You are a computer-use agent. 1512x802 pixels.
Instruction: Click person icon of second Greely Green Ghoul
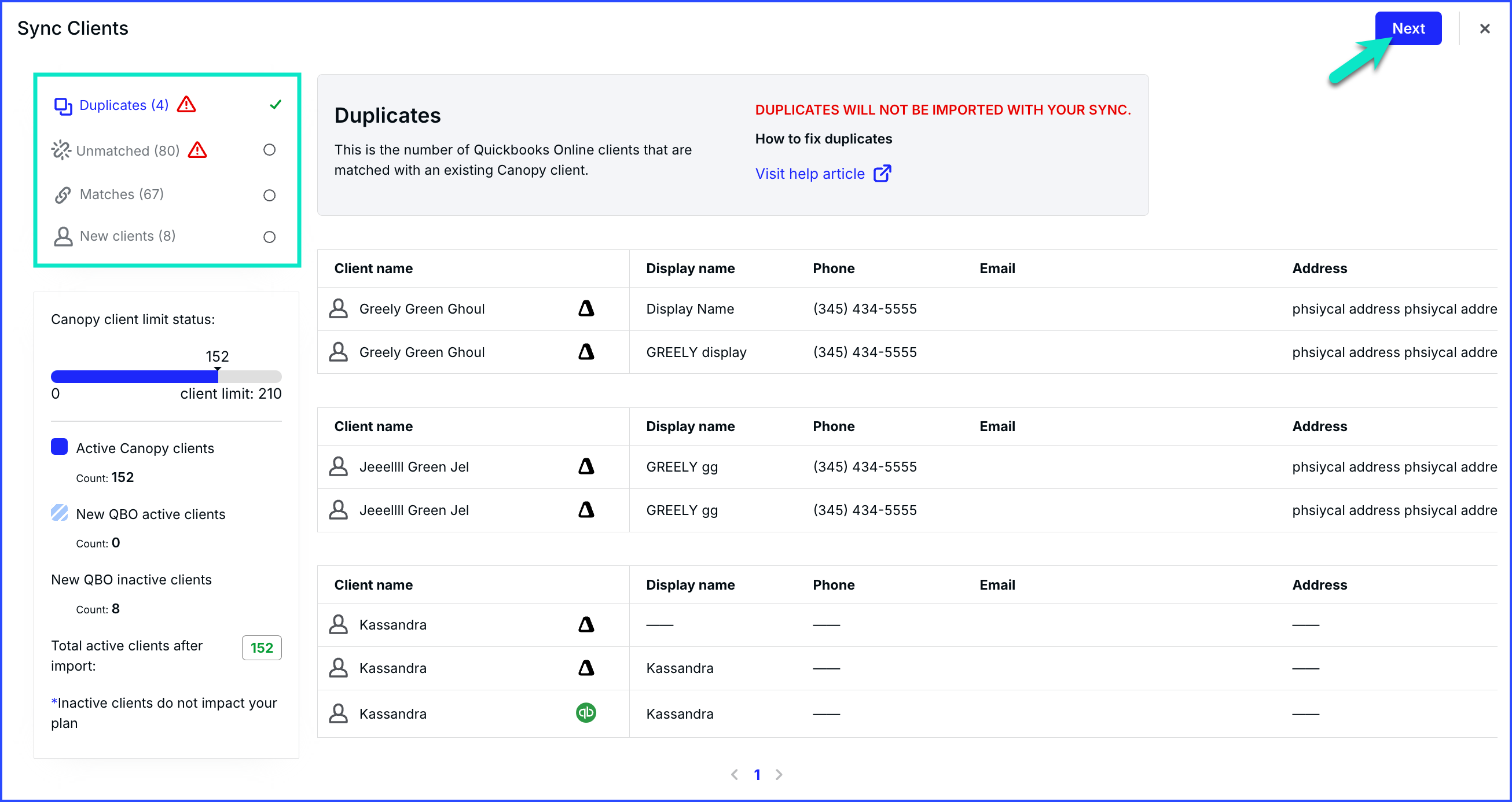pos(338,352)
